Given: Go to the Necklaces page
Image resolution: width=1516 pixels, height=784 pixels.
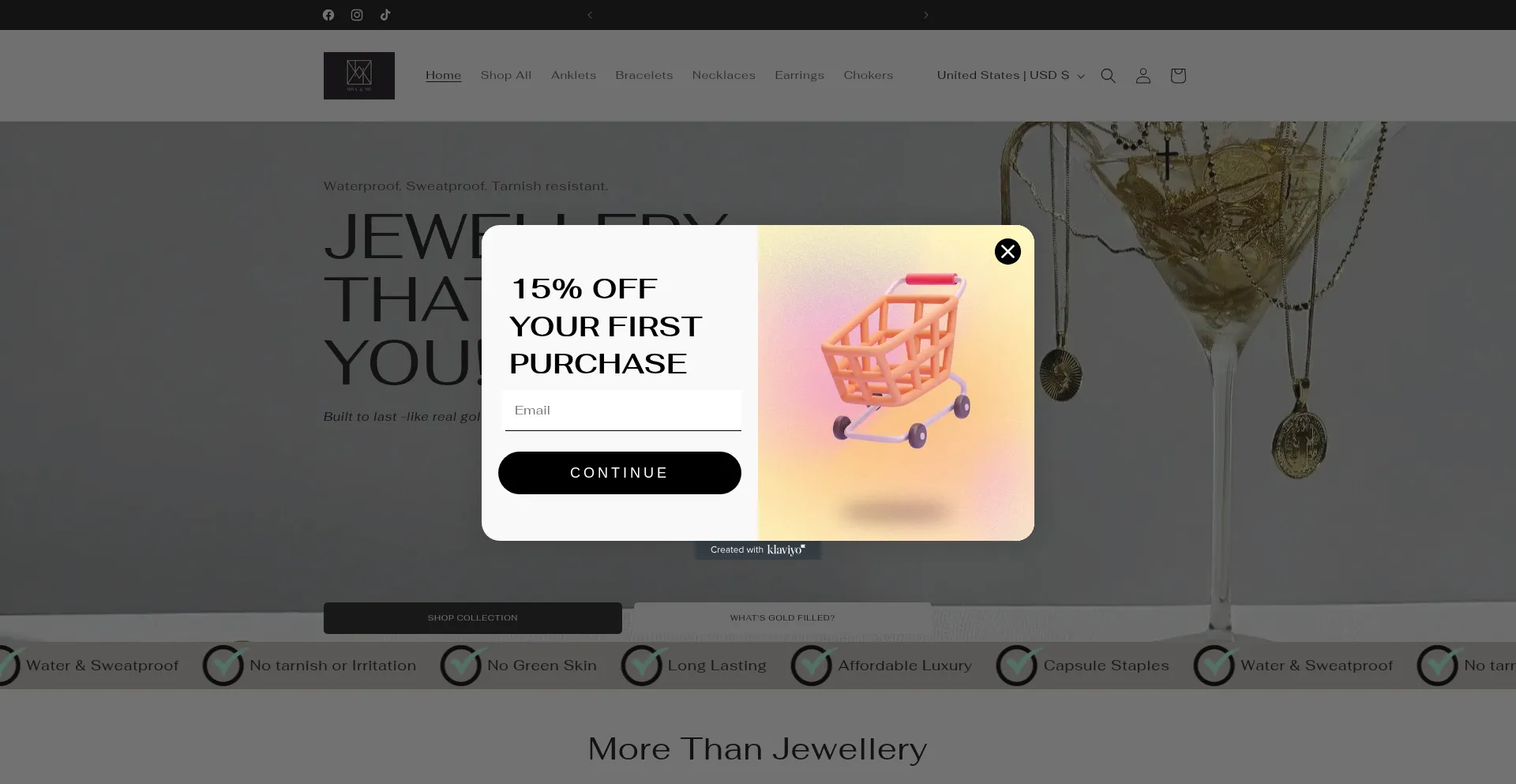Looking at the screenshot, I should point(724,76).
